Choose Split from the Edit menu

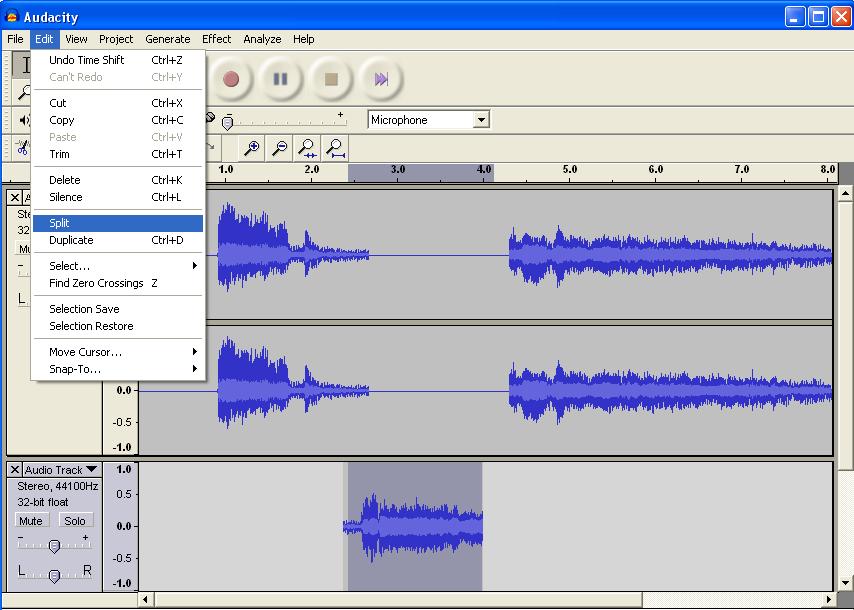(x=60, y=223)
